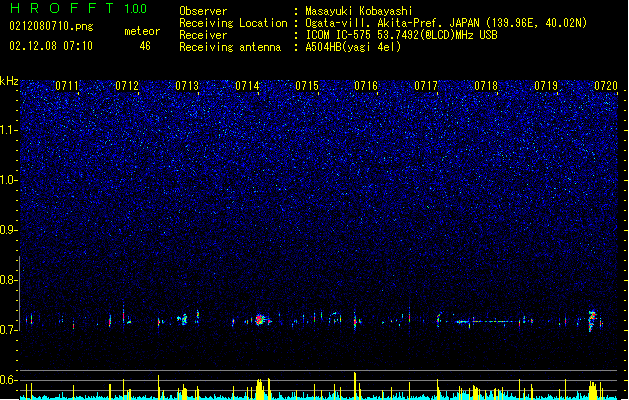
Task: Click the HROFFT 1.0.0 title text
Action: point(79,8)
